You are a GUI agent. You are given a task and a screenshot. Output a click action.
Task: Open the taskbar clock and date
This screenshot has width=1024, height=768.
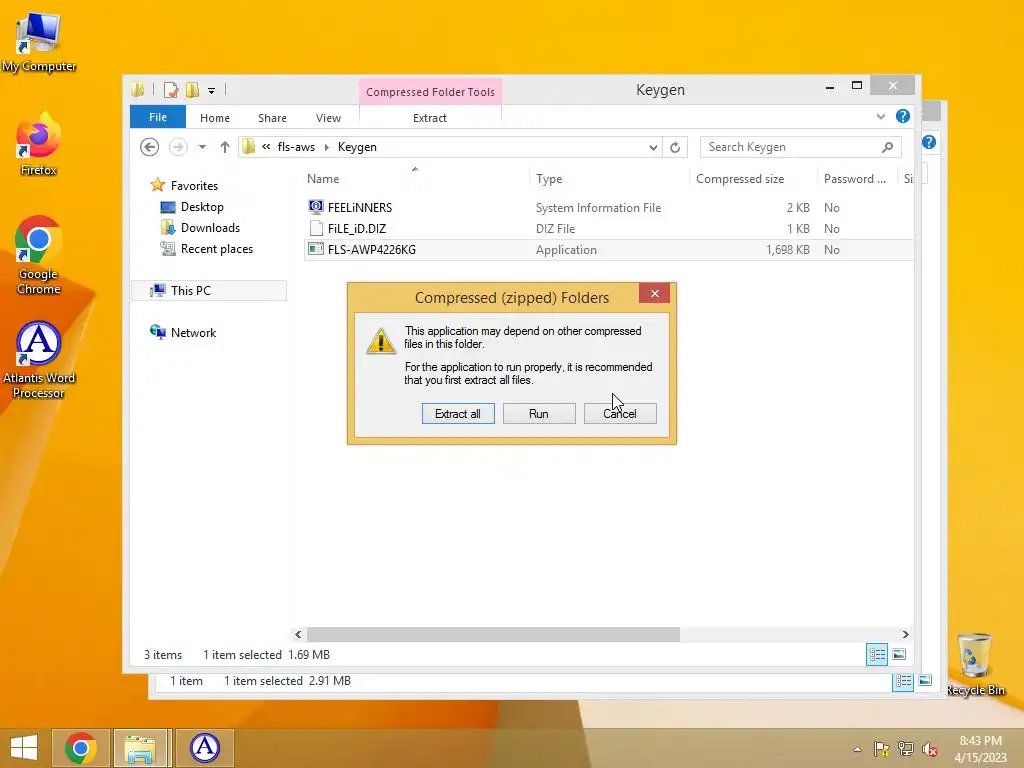[981, 749]
